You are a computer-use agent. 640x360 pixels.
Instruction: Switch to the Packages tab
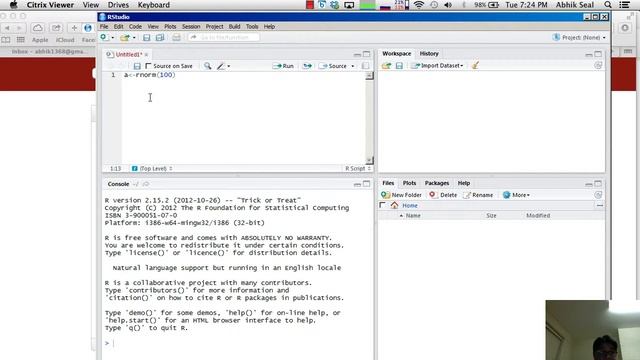coord(437,183)
